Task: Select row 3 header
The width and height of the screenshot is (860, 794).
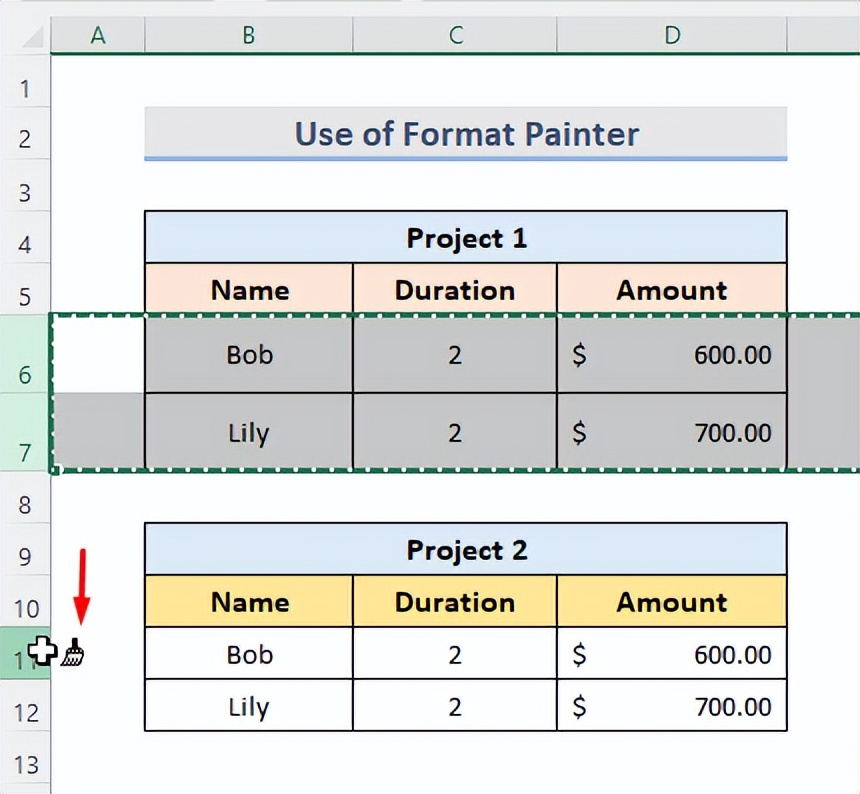Action: 25,185
